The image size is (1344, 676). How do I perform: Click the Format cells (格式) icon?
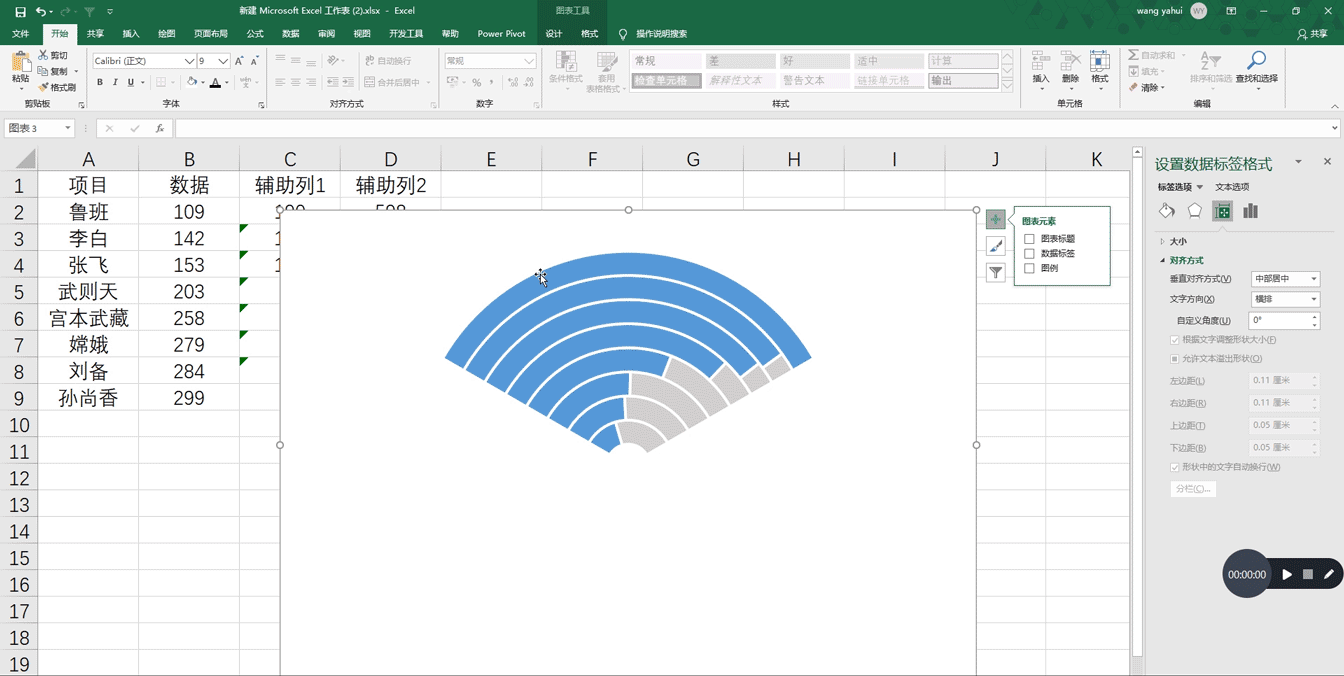click(1100, 61)
